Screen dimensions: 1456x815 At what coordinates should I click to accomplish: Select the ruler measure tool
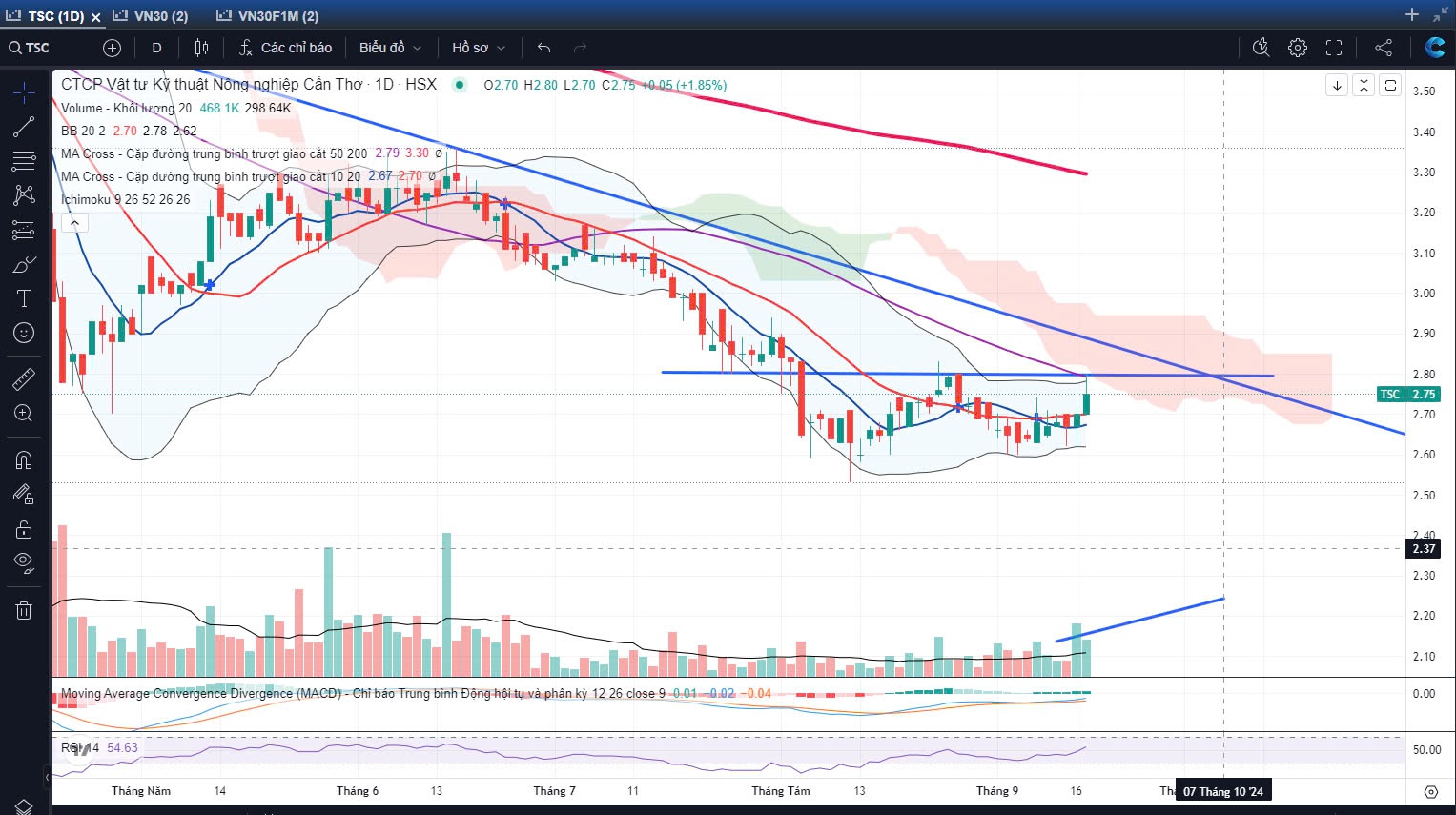point(24,378)
